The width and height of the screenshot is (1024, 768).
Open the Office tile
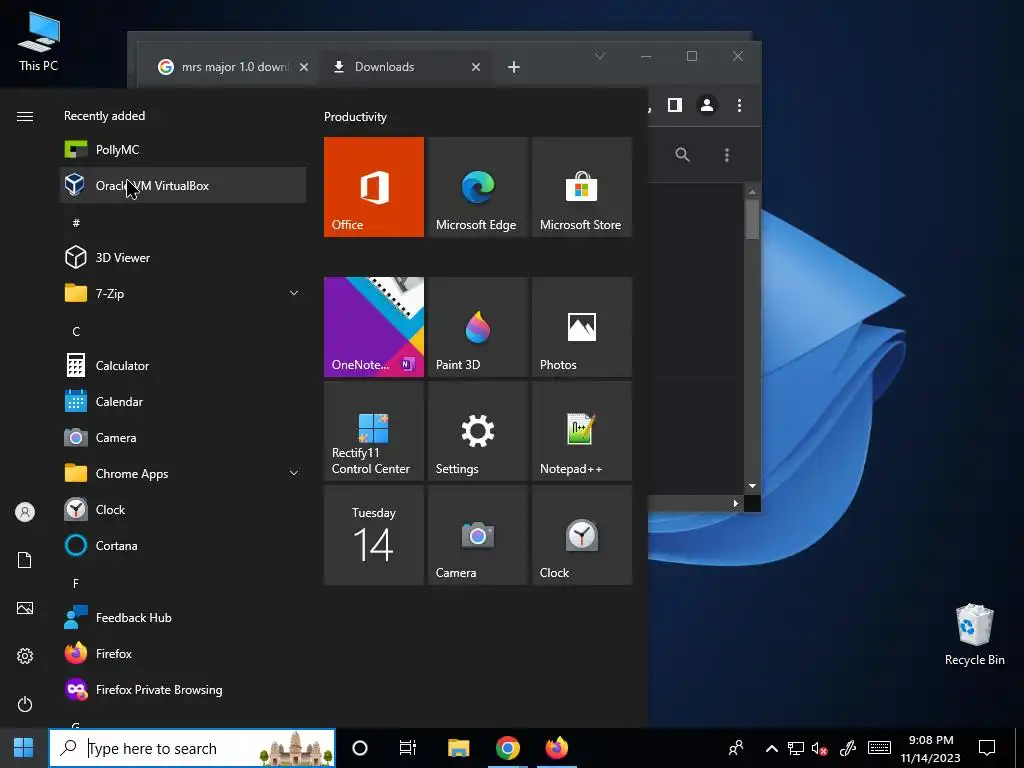click(374, 187)
